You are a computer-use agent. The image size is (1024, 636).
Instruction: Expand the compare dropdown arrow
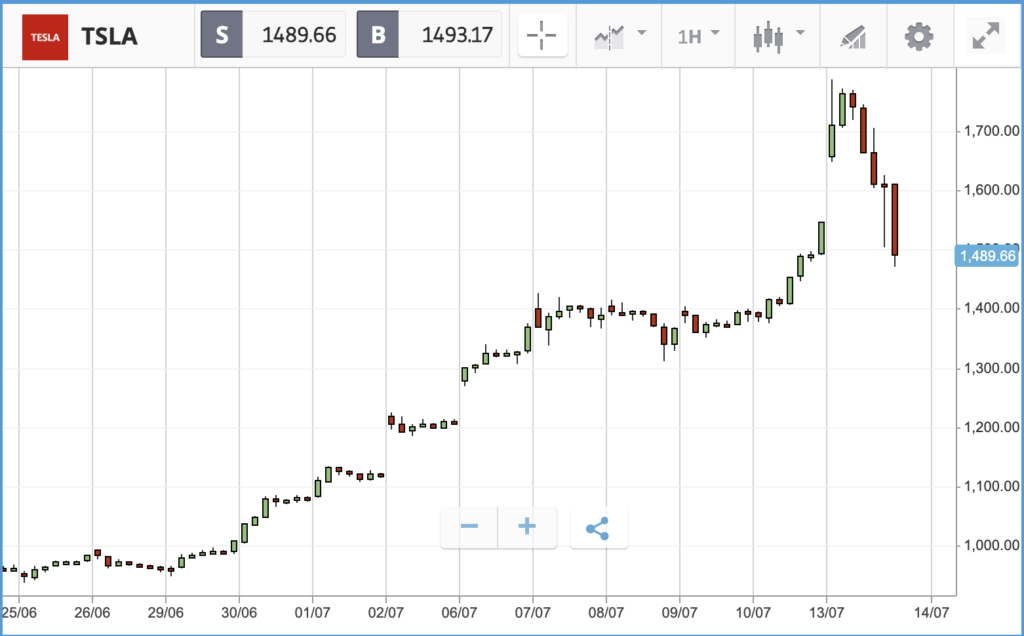(642, 33)
